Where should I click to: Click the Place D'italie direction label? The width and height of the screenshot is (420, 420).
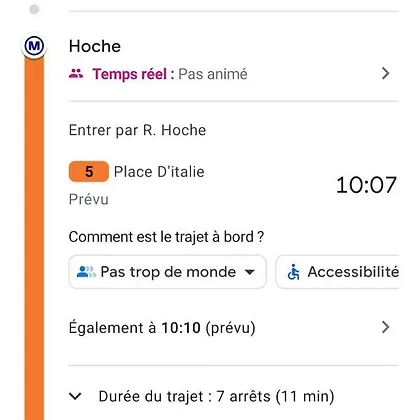click(159, 172)
